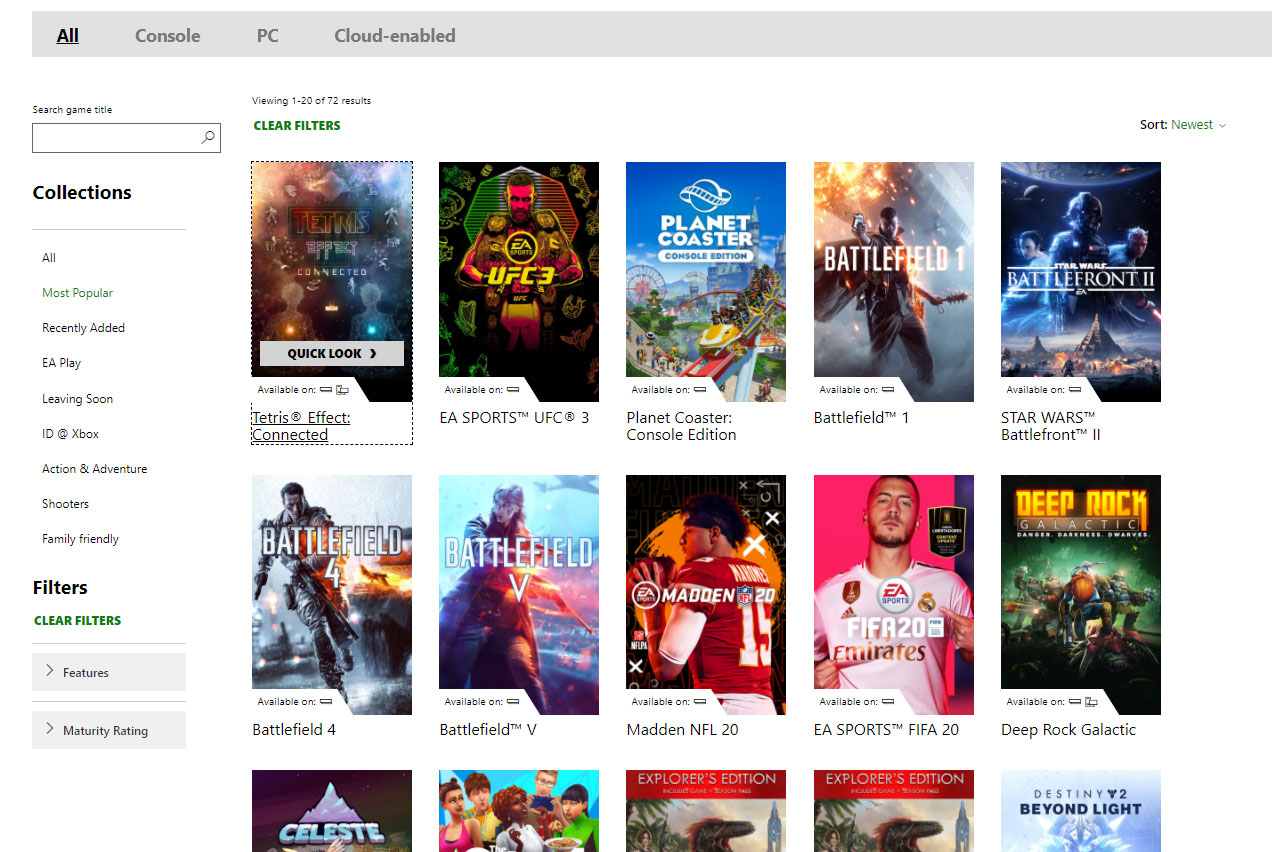Click QUICK LOOK on Tetris Effect
The image size is (1272, 852).
pyautogui.click(x=332, y=353)
